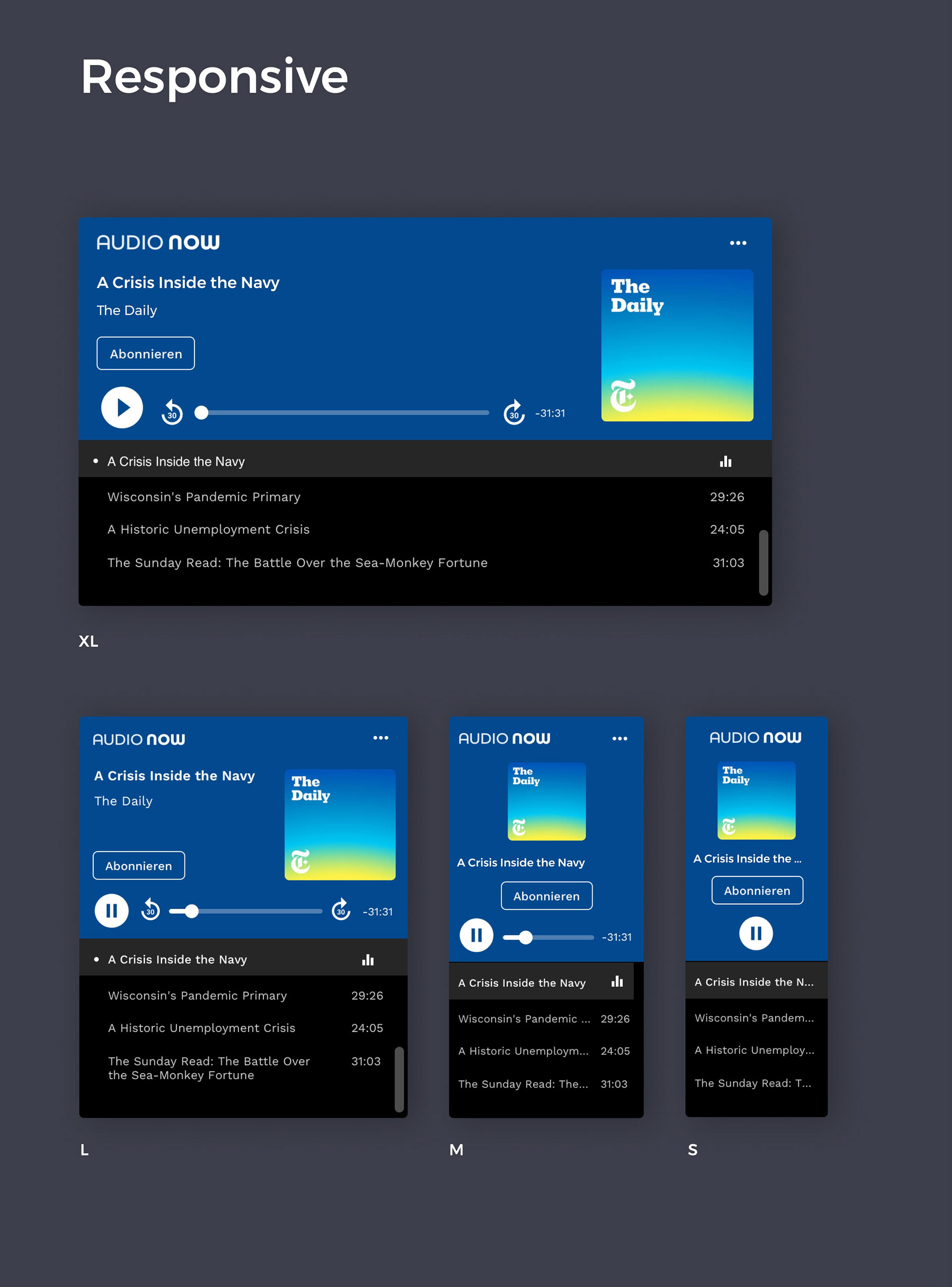The width and height of the screenshot is (952, 1287).
Task: Click the progress slider knob in L player
Action: tap(192, 911)
